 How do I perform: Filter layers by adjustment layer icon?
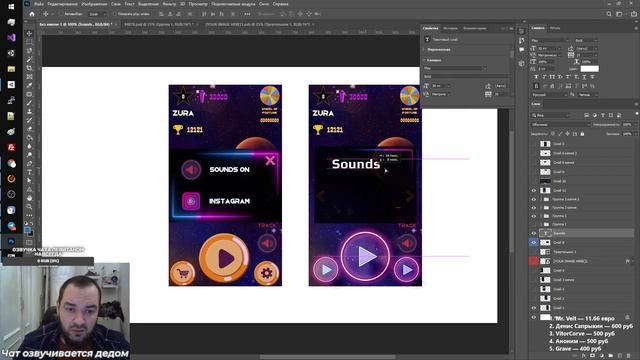(x=595, y=116)
